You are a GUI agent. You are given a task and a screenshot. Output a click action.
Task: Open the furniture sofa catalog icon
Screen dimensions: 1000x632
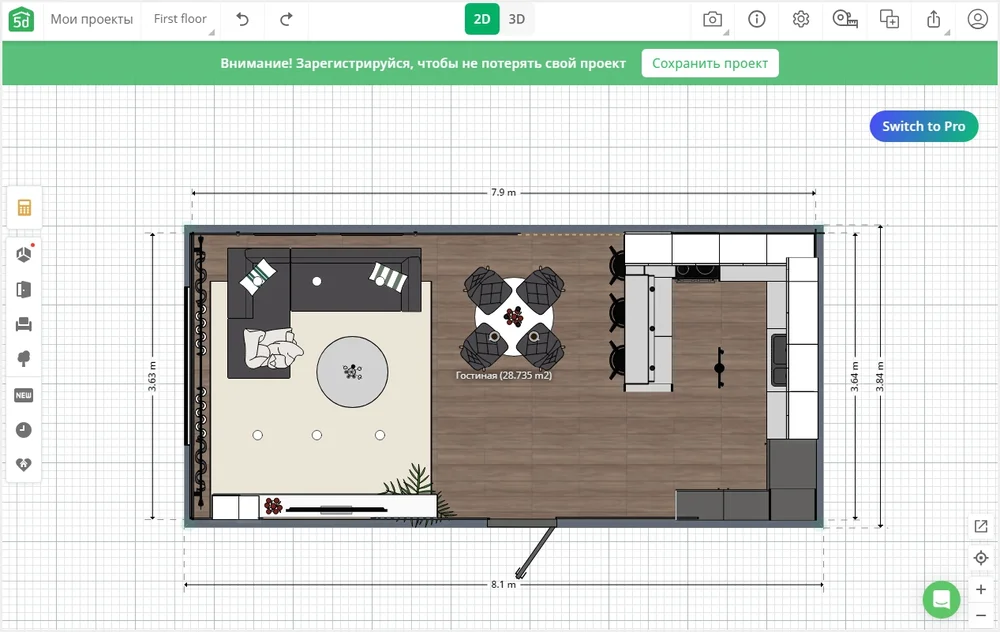point(24,325)
